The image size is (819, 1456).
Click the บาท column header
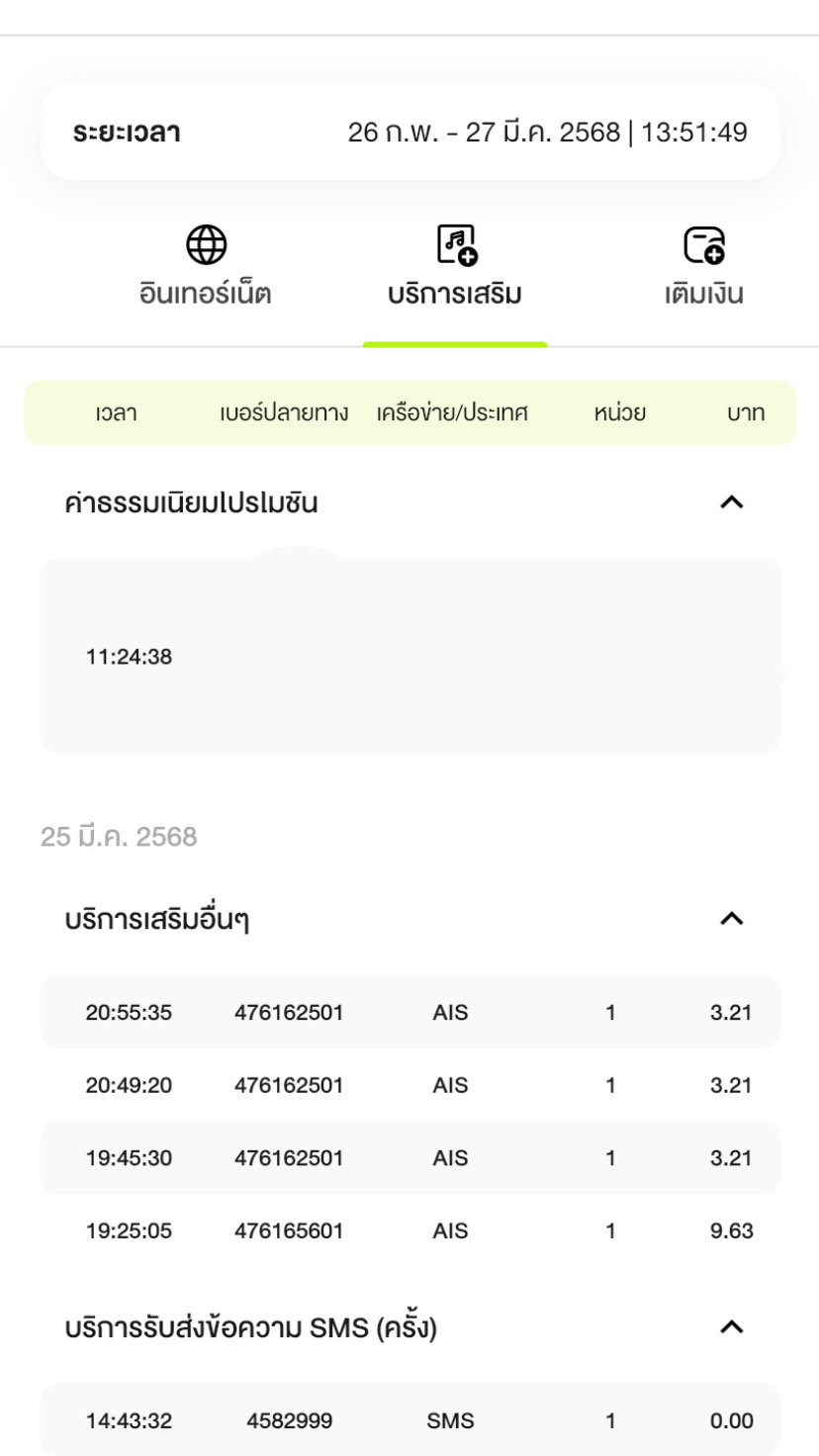pos(746,413)
